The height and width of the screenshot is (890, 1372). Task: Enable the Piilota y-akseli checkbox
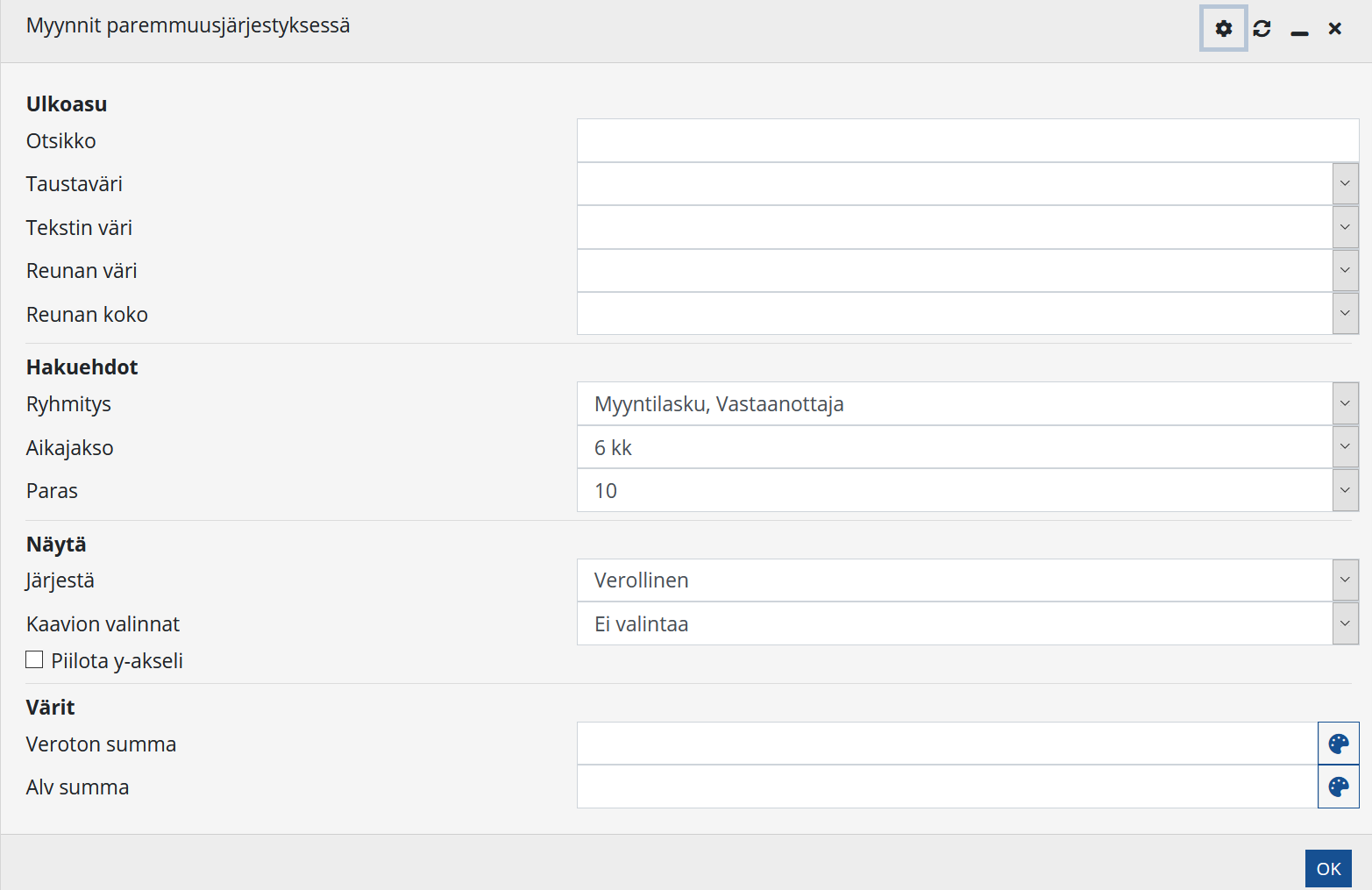(x=35, y=659)
